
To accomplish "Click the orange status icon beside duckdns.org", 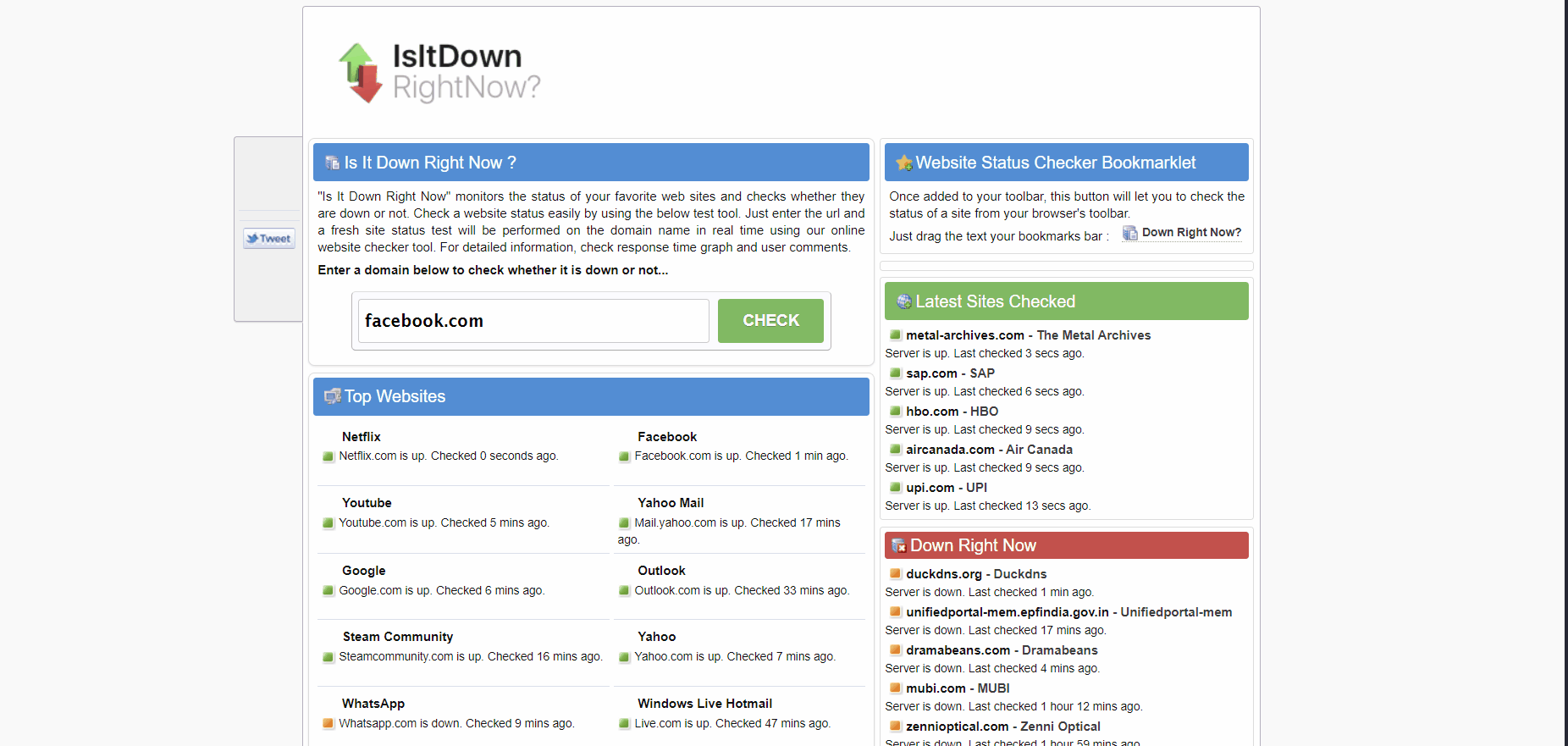I will point(895,574).
